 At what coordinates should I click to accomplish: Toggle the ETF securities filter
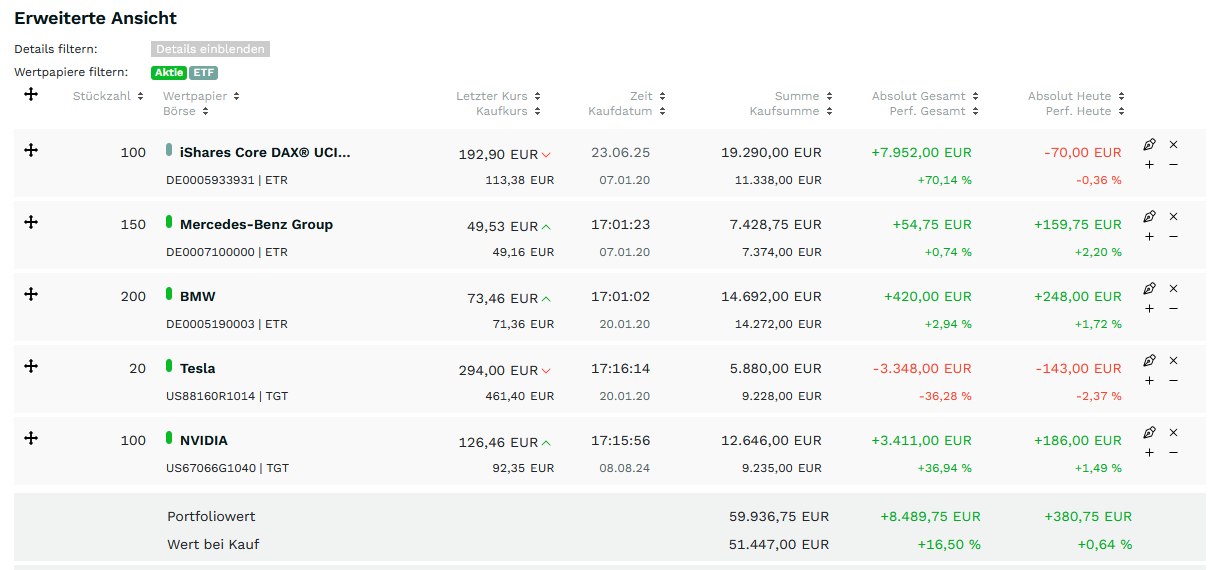204,73
